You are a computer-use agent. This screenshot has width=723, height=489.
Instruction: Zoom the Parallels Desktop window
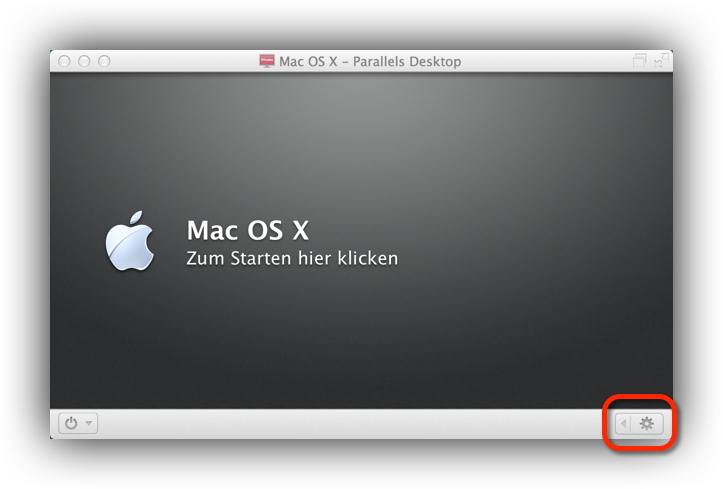[104, 61]
